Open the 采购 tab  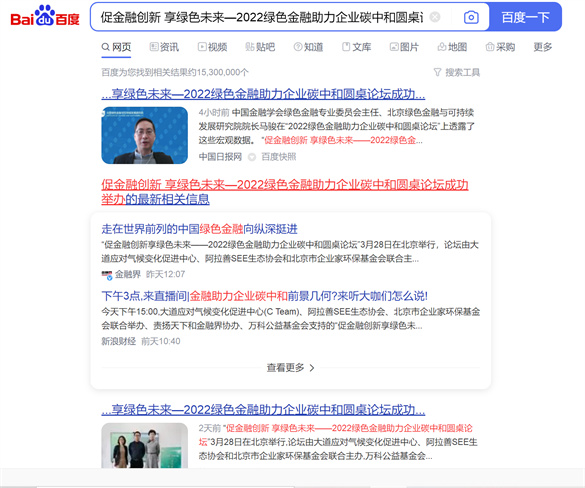tap(500, 47)
